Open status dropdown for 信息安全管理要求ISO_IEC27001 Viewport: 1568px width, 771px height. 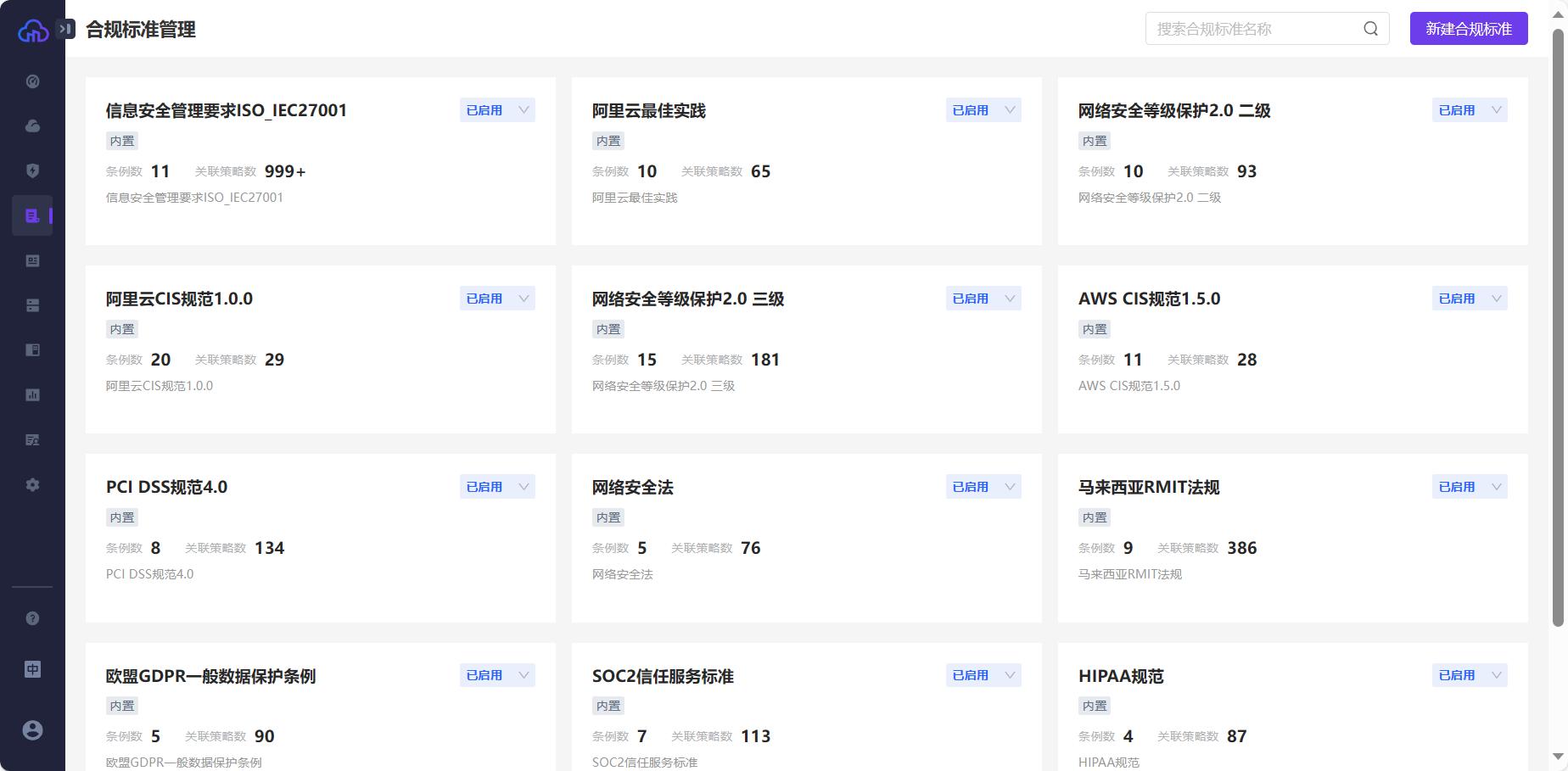[x=497, y=110]
